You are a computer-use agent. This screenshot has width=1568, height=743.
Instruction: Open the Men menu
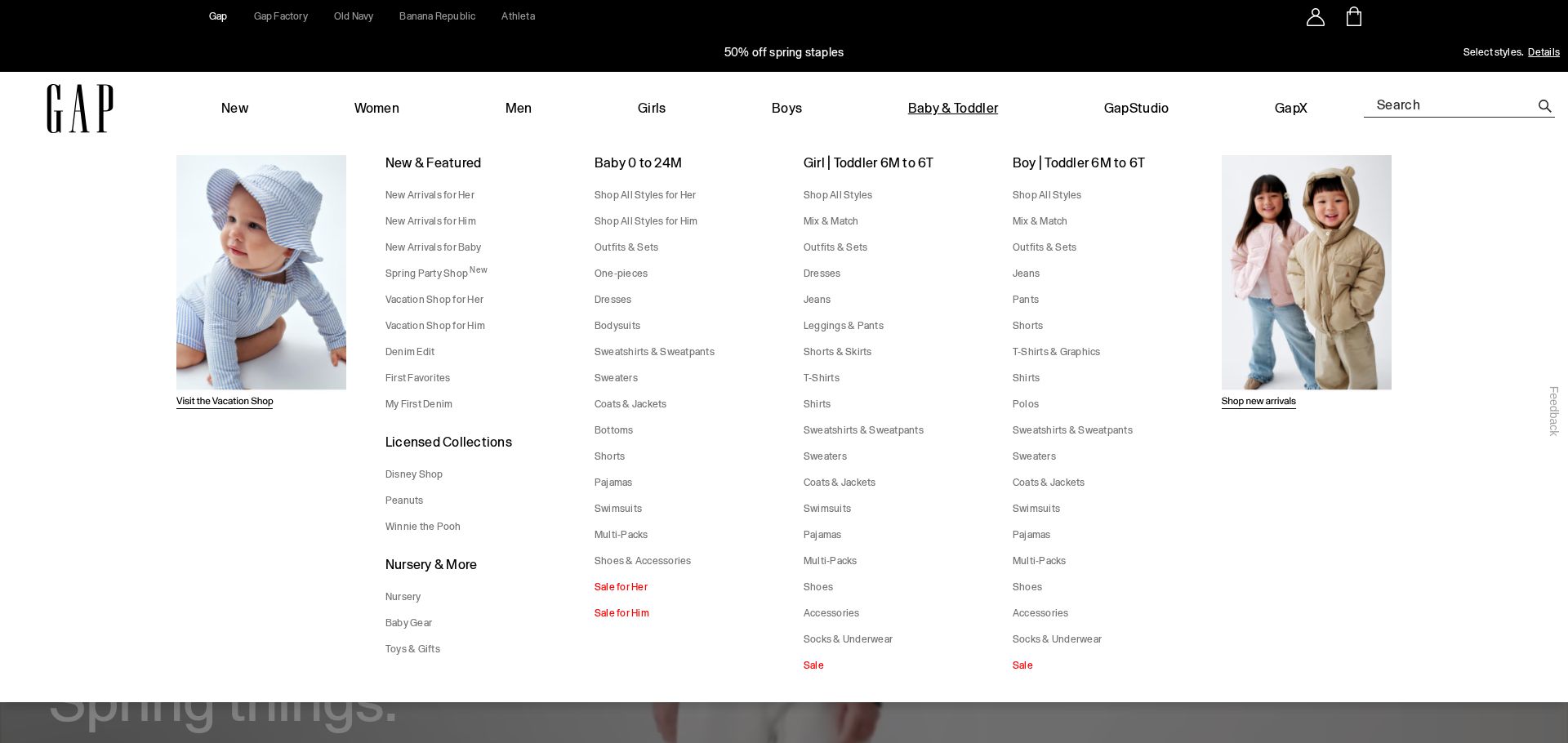coord(519,108)
